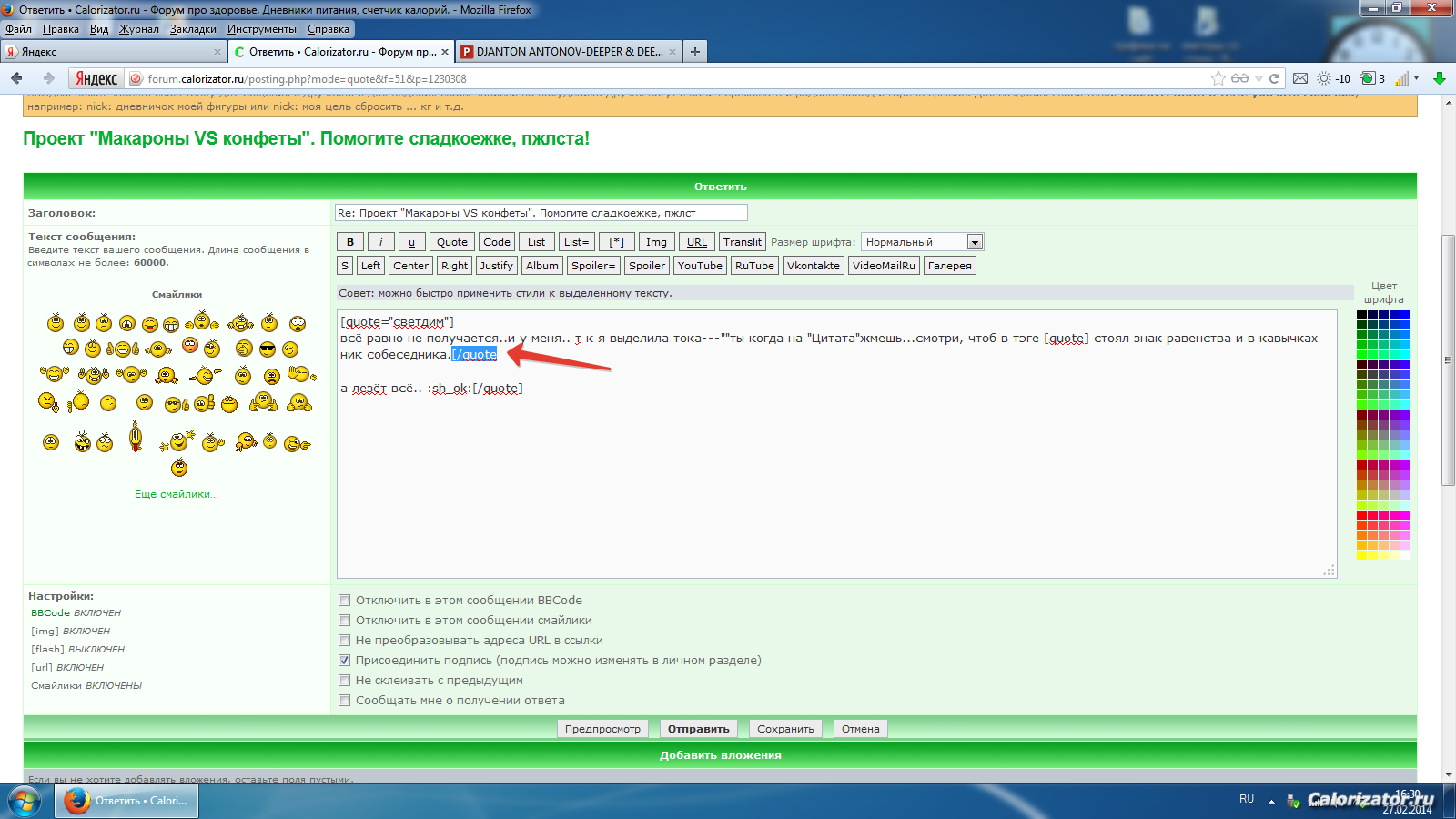1456x819 pixels.
Task: Open the Закладки menu
Action: tap(193, 29)
